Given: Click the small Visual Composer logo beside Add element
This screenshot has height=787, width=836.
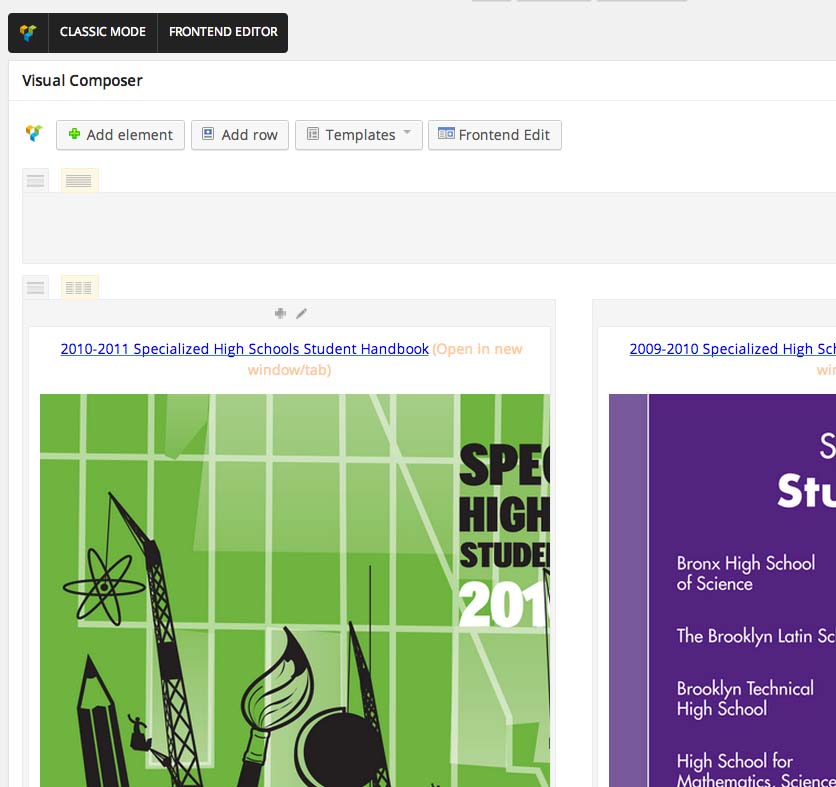Looking at the screenshot, I should point(34,133).
